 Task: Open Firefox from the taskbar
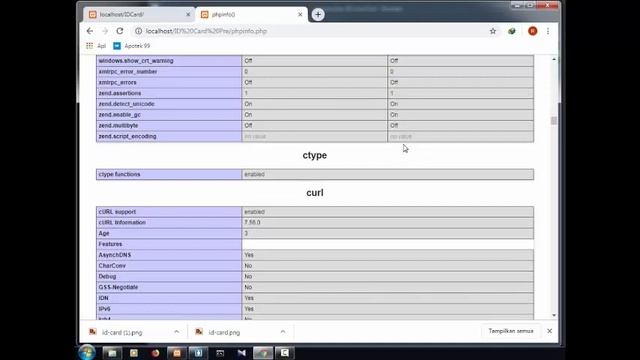(156, 353)
